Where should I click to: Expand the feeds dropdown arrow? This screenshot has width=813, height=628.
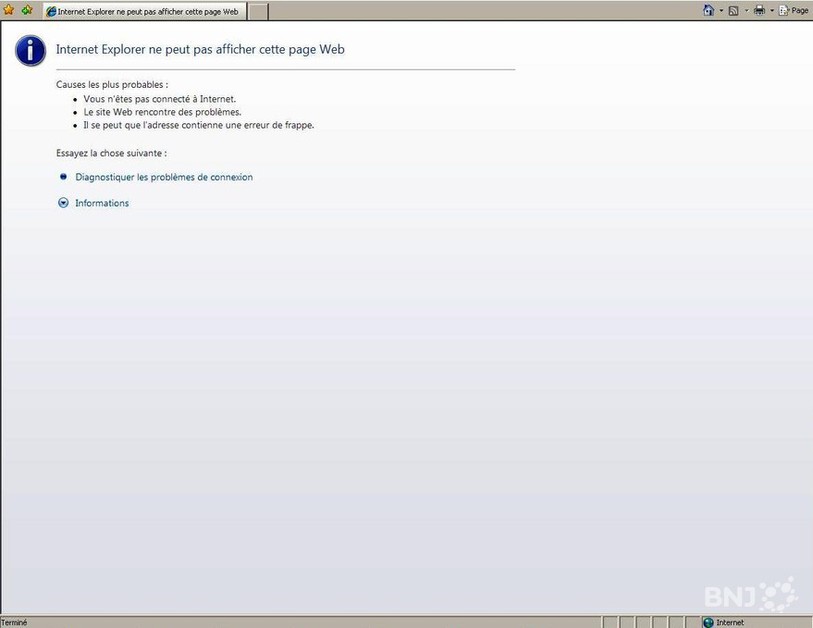point(746,11)
